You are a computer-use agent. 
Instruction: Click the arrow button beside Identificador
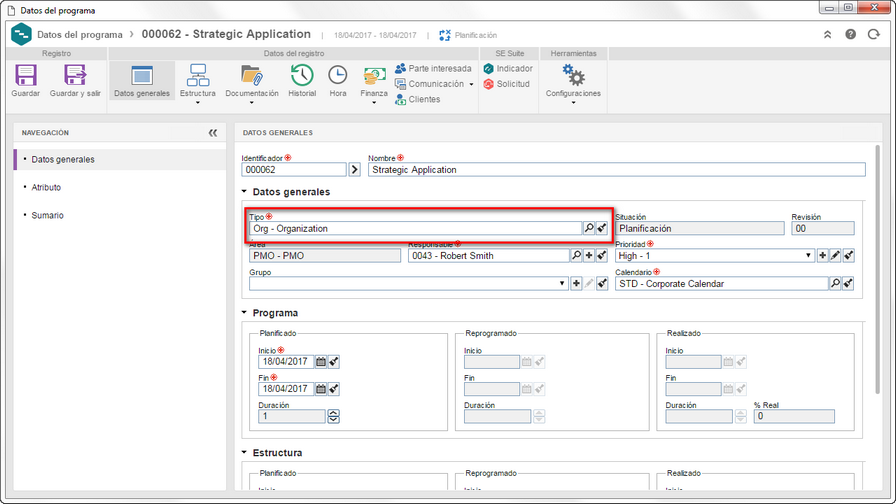point(355,170)
